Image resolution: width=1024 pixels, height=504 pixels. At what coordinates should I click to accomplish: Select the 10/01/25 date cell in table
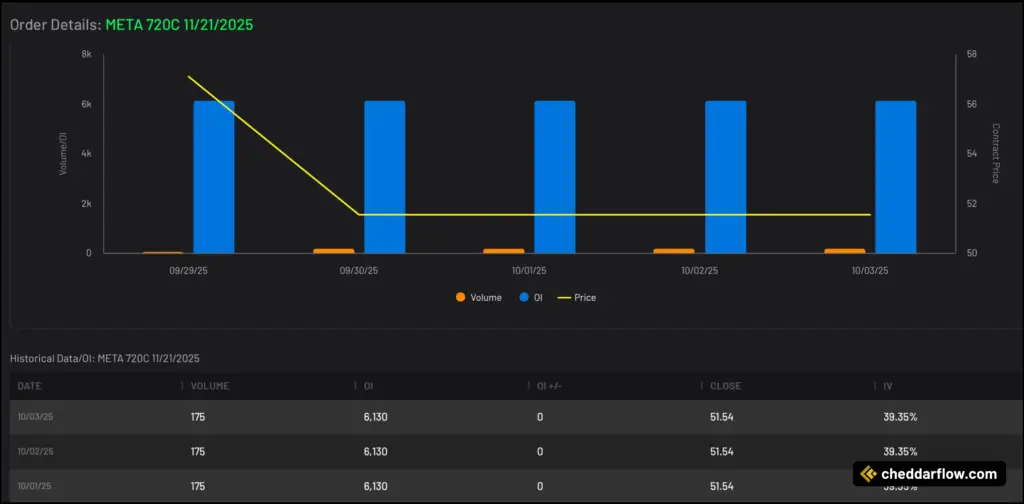coord(35,486)
